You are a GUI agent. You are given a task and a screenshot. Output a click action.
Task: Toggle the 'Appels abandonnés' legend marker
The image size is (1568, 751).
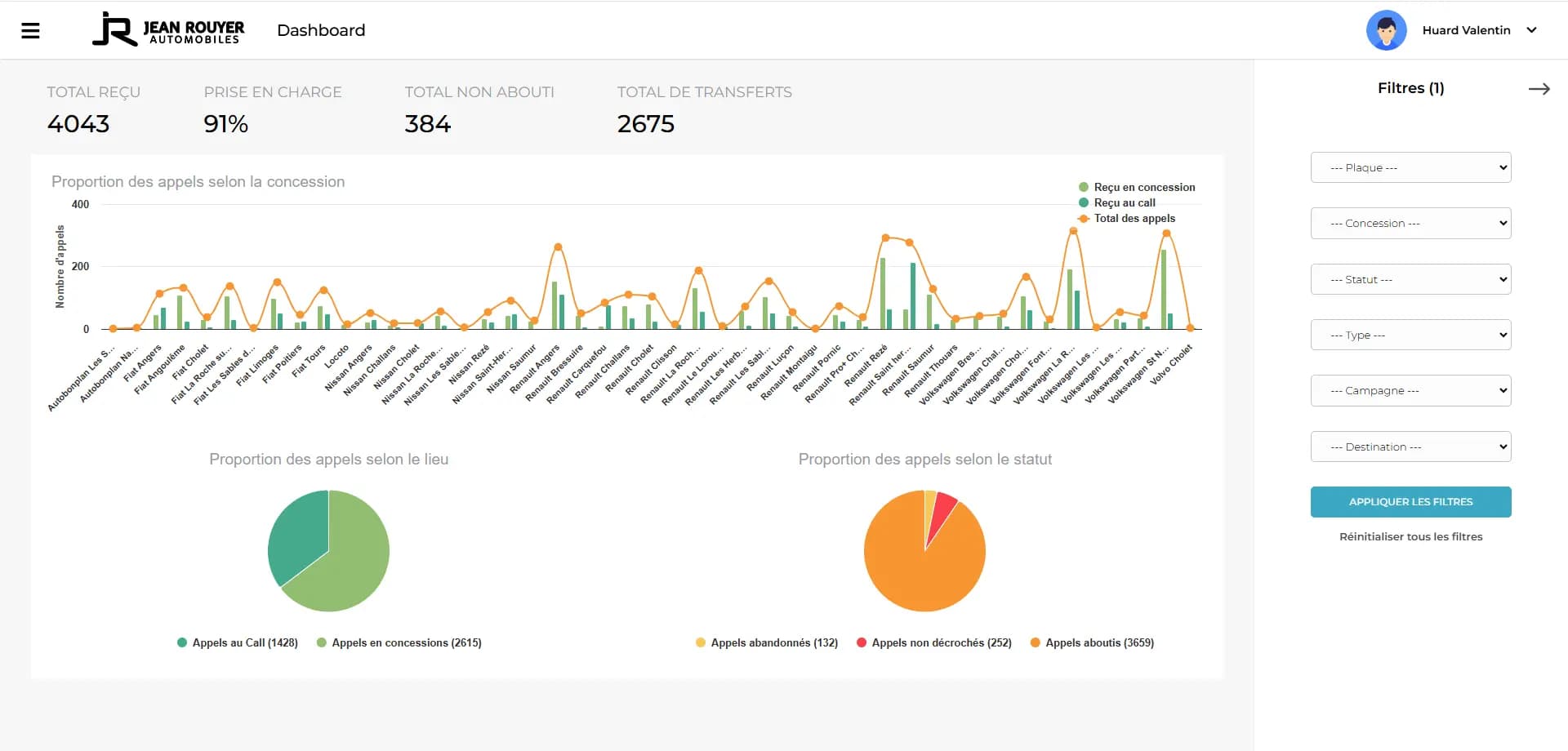click(701, 642)
